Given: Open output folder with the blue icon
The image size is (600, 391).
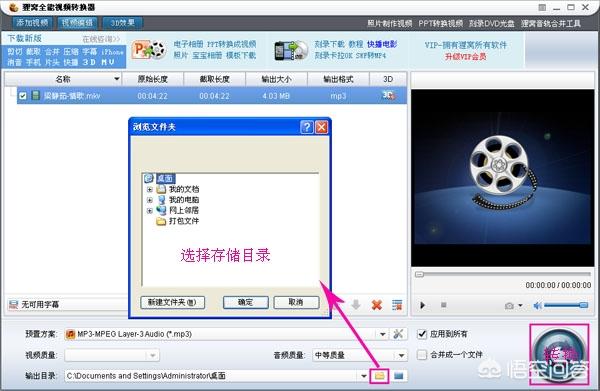Looking at the screenshot, I should (x=398, y=376).
